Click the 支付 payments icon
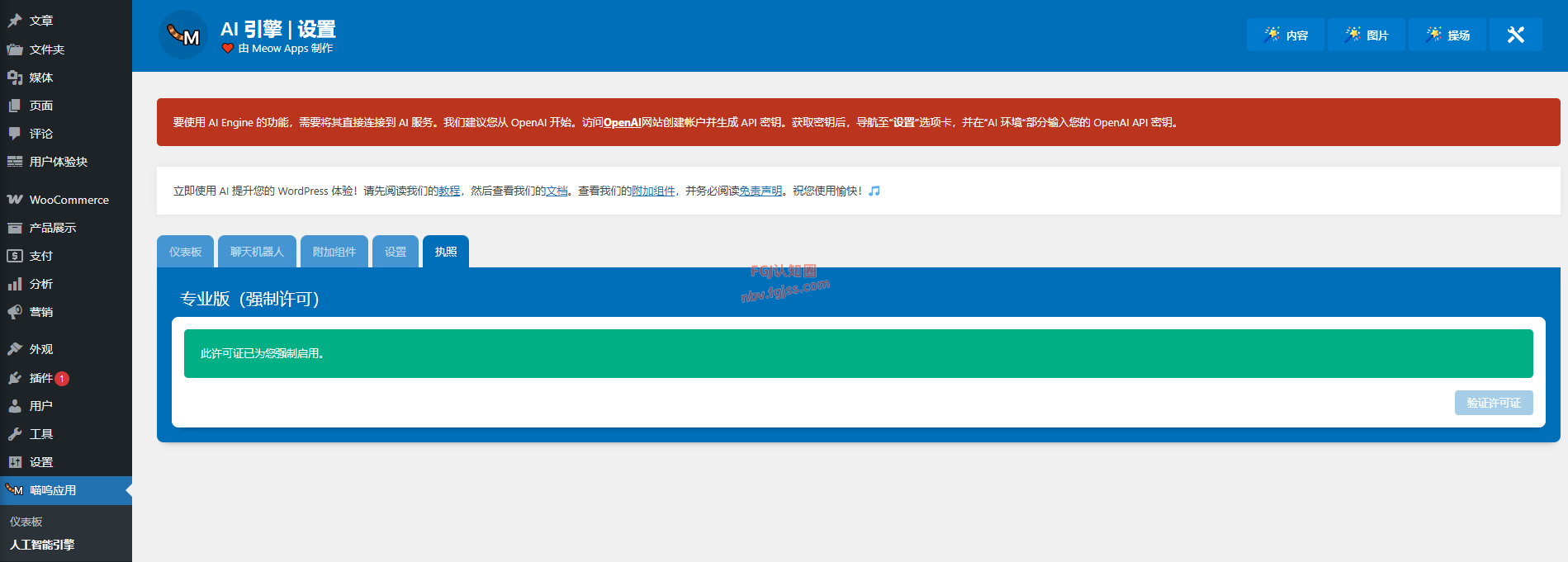This screenshot has height=562, width=1568. (x=15, y=256)
